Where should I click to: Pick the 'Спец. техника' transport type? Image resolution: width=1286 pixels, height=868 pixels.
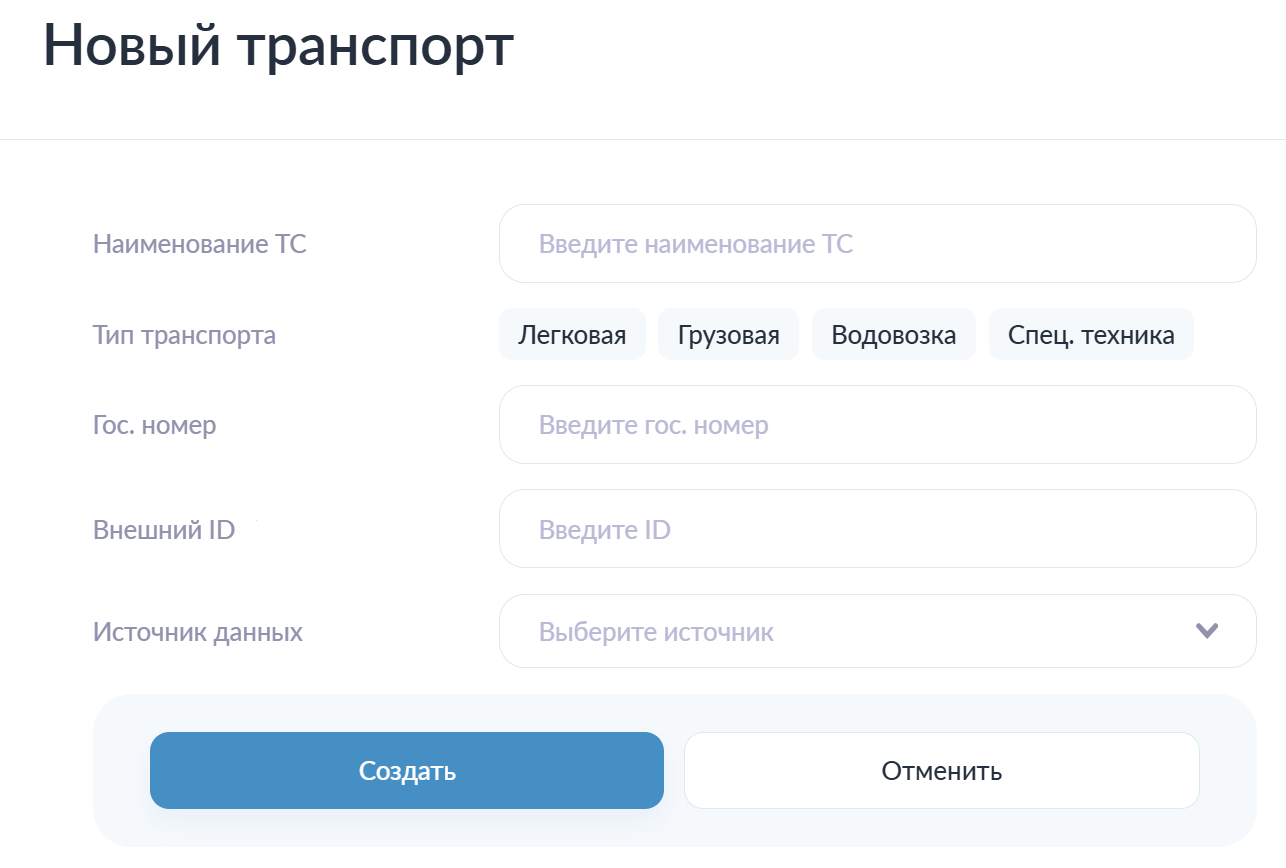click(1091, 334)
